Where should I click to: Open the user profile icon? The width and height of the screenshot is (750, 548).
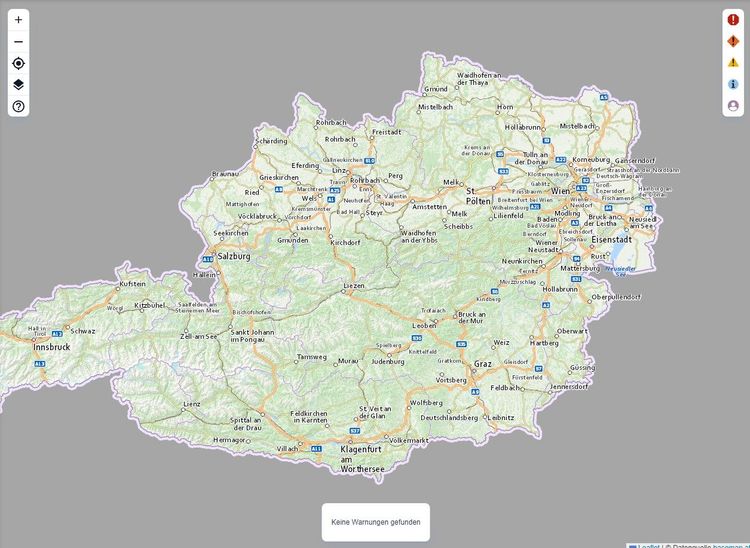click(x=733, y=105)
